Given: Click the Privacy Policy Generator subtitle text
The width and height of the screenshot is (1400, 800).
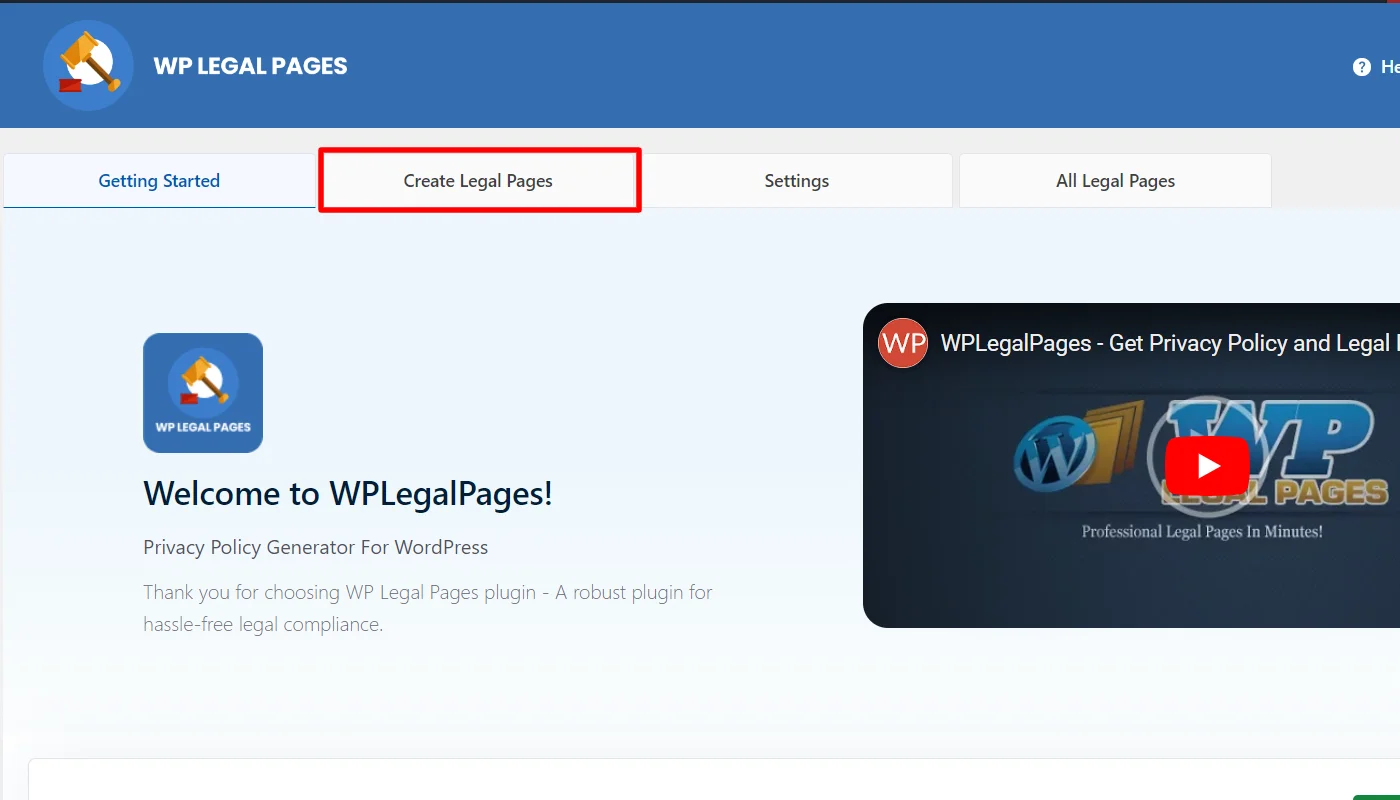Looking at the screenshot, I should click(314, 547).
